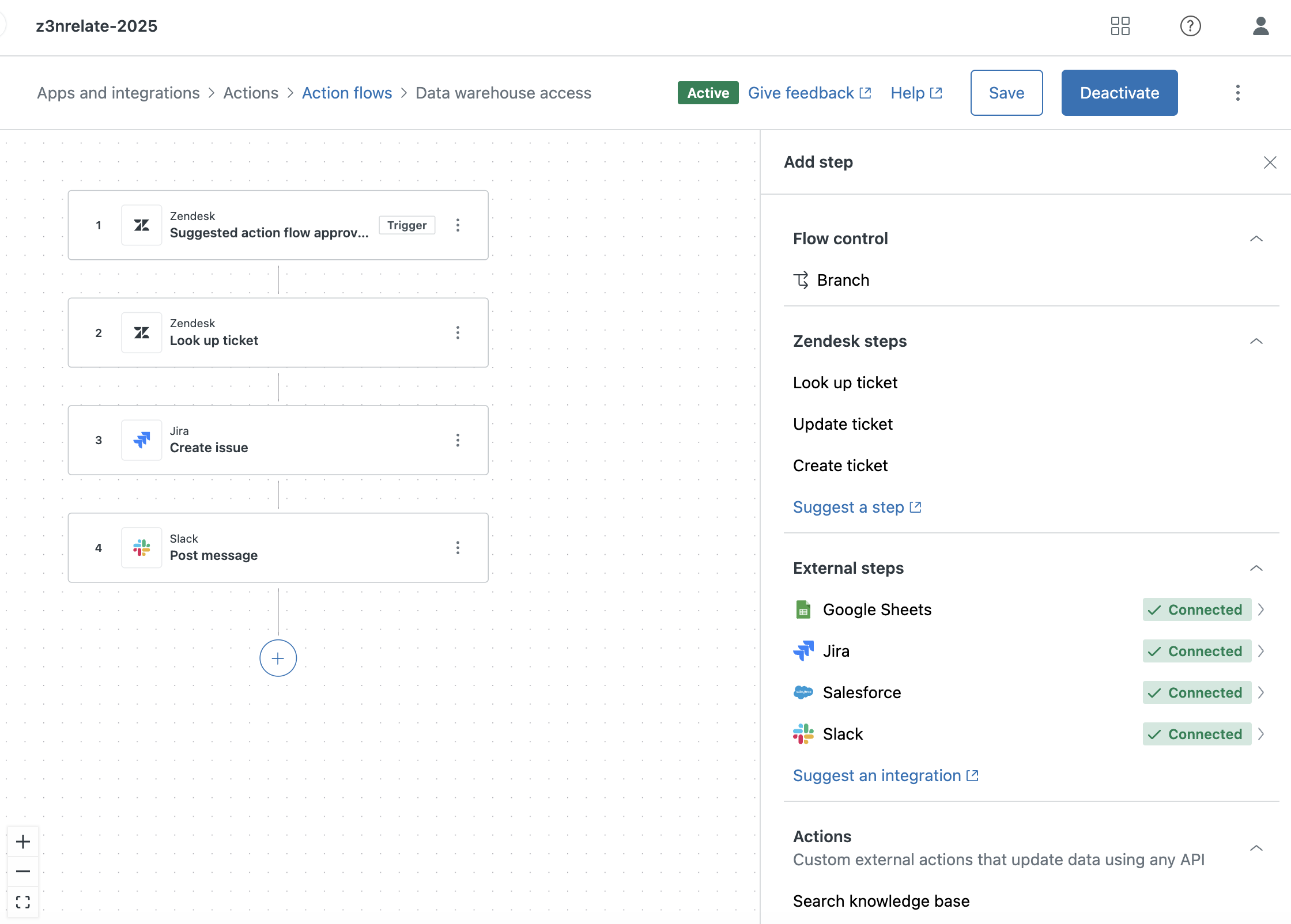Click the Deactivate button
1291x924 pixels.
(x=1119, y=93)
